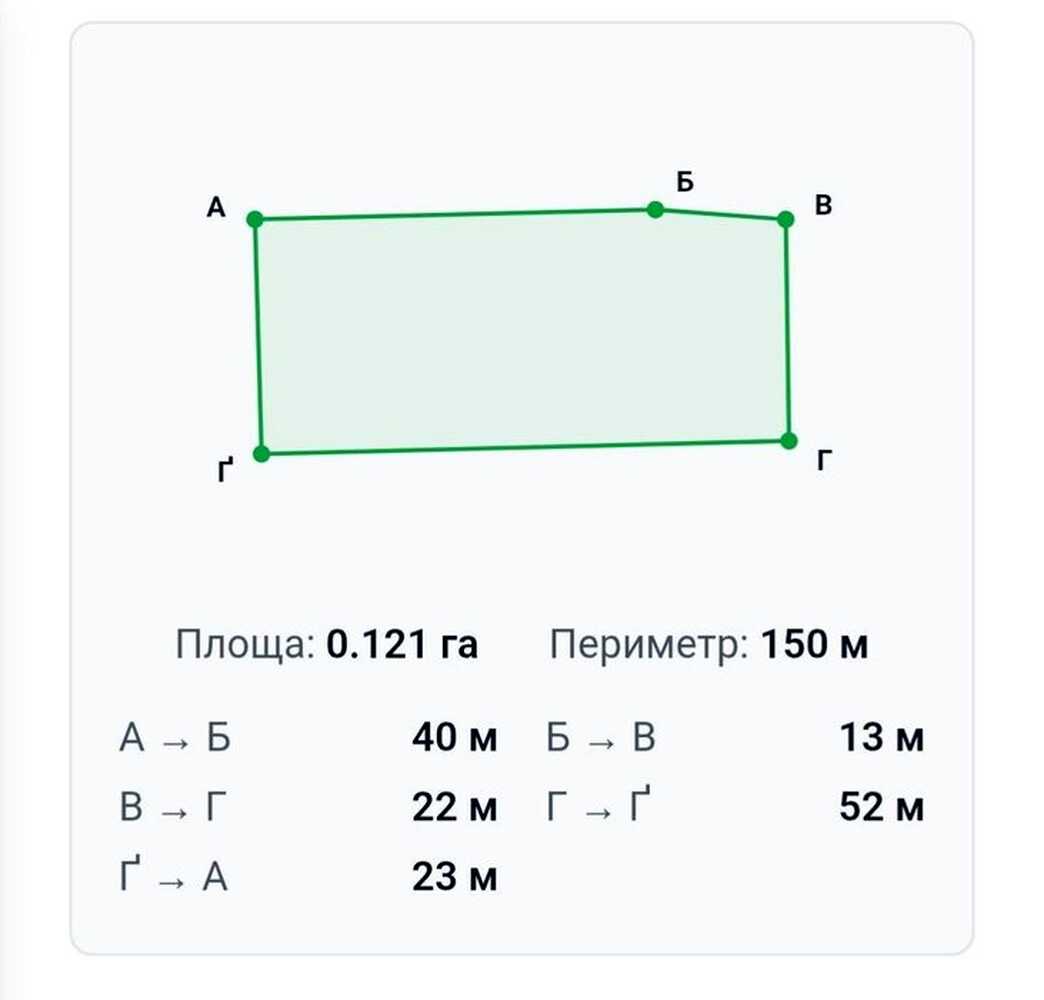Click vertex point Ґ at bottom left
The width and height of the screenshot is (1044, 1000).
[262, 454]
